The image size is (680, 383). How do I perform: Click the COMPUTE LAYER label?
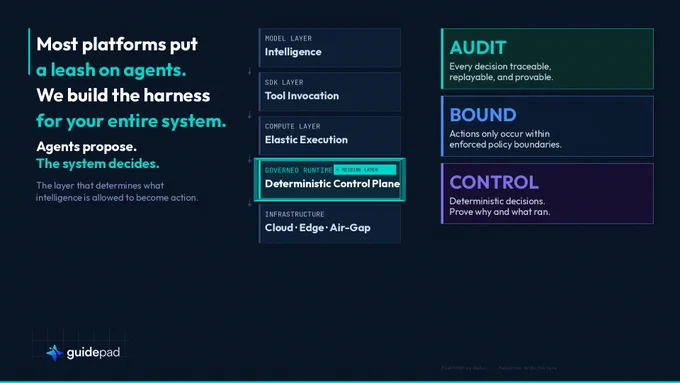coord(293,126)
